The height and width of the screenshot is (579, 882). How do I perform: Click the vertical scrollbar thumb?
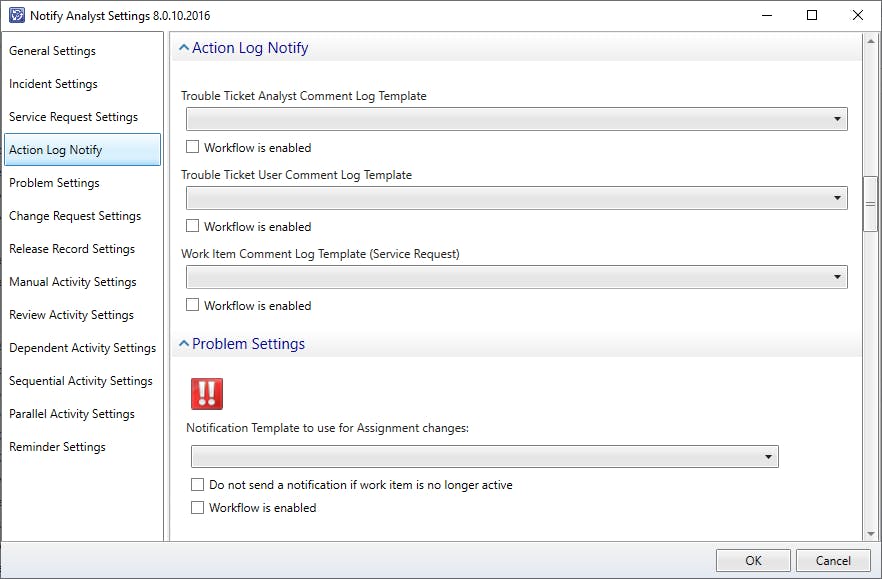click(870, 204)
